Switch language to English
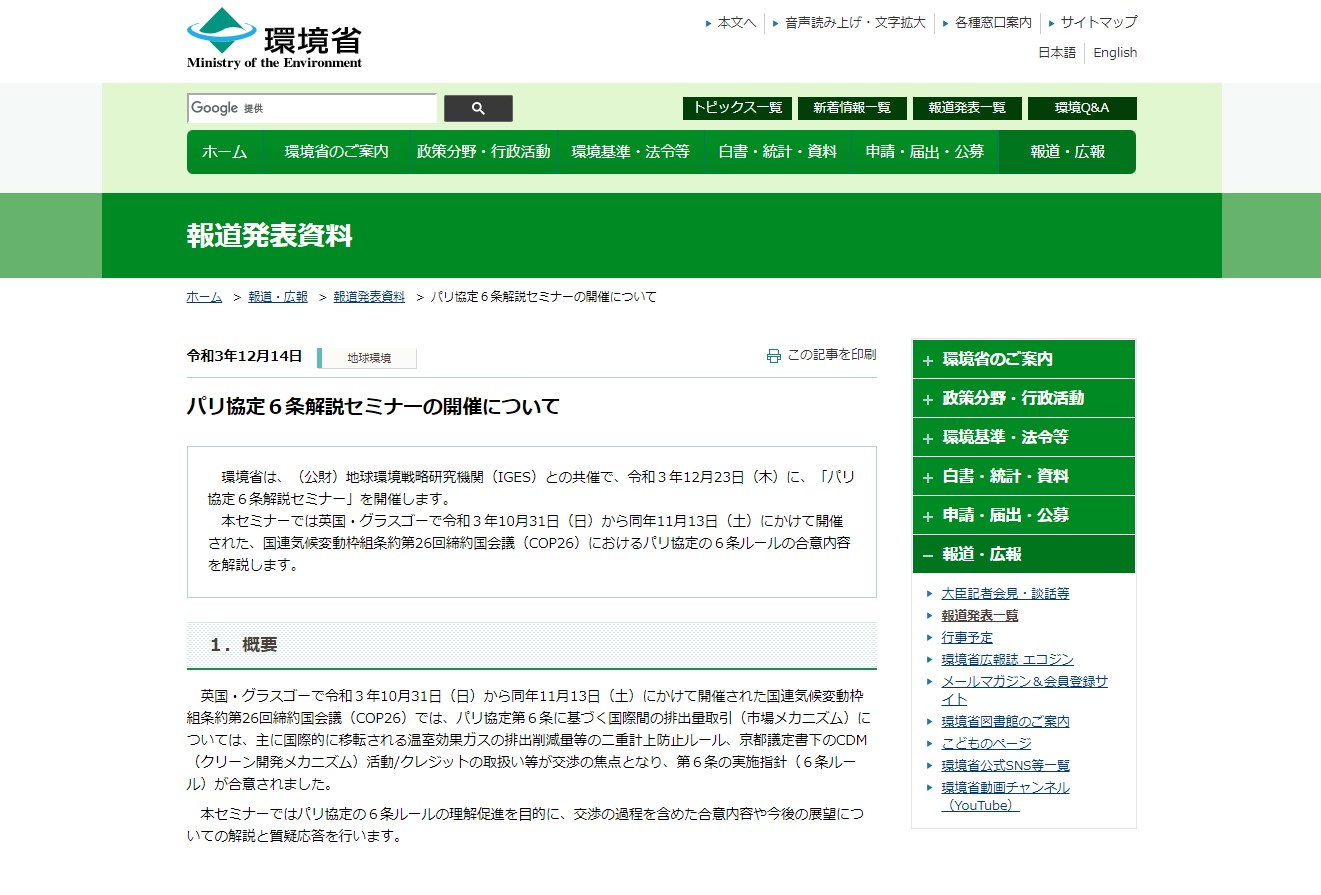The image size is (1321, 895). (1114, 53)
